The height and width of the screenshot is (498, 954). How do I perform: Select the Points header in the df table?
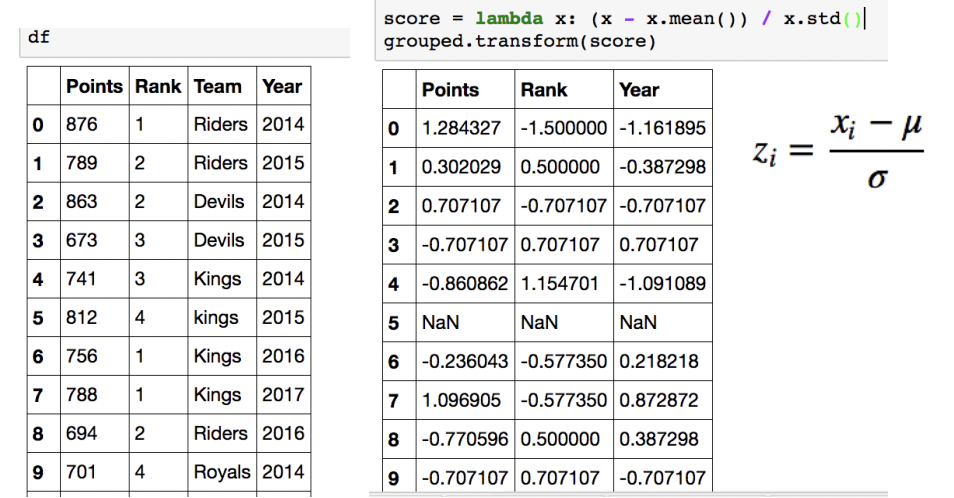click(x=94, y=86)
